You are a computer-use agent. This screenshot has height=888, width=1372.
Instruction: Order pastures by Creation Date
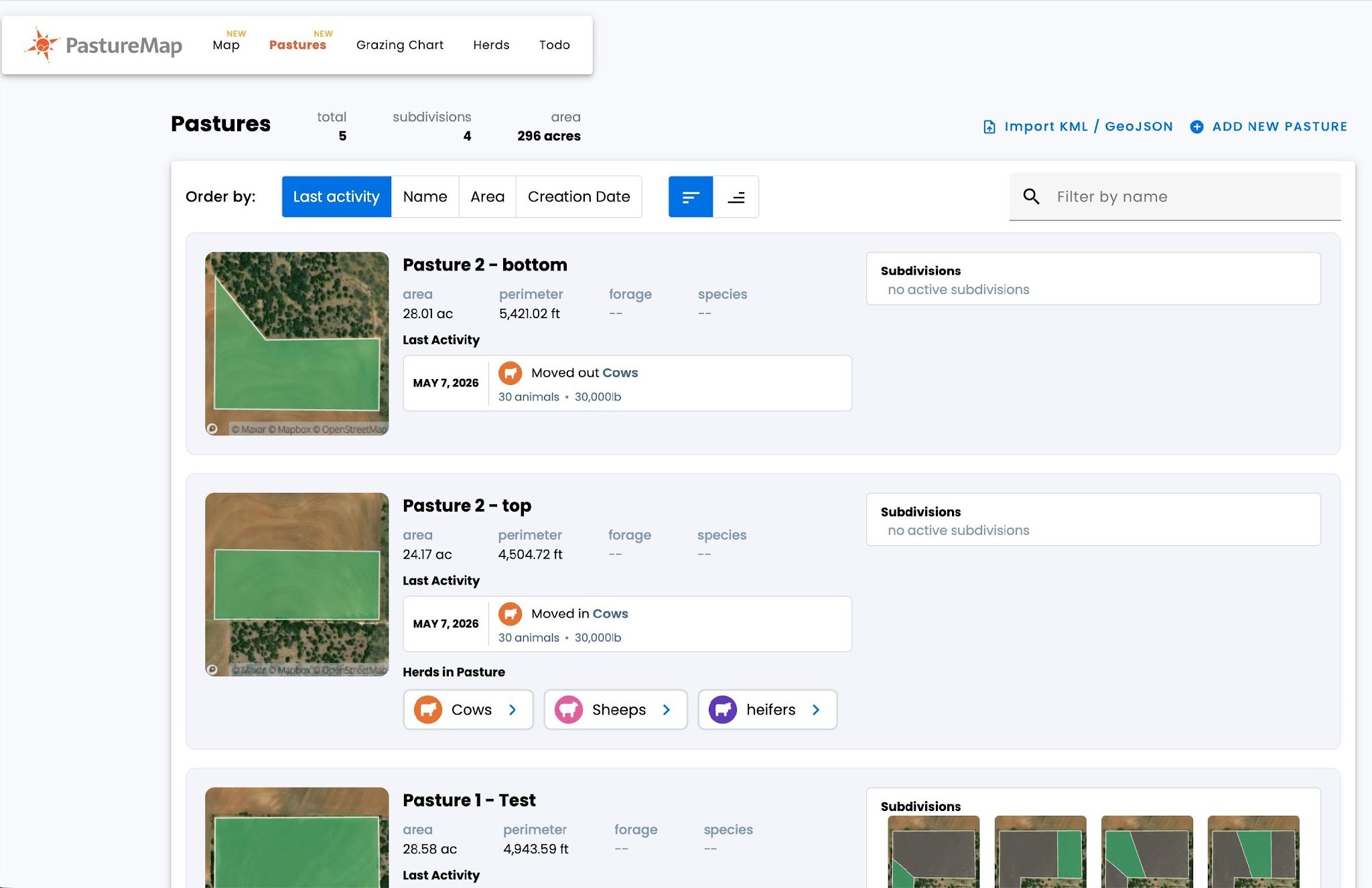coord(579,197)
